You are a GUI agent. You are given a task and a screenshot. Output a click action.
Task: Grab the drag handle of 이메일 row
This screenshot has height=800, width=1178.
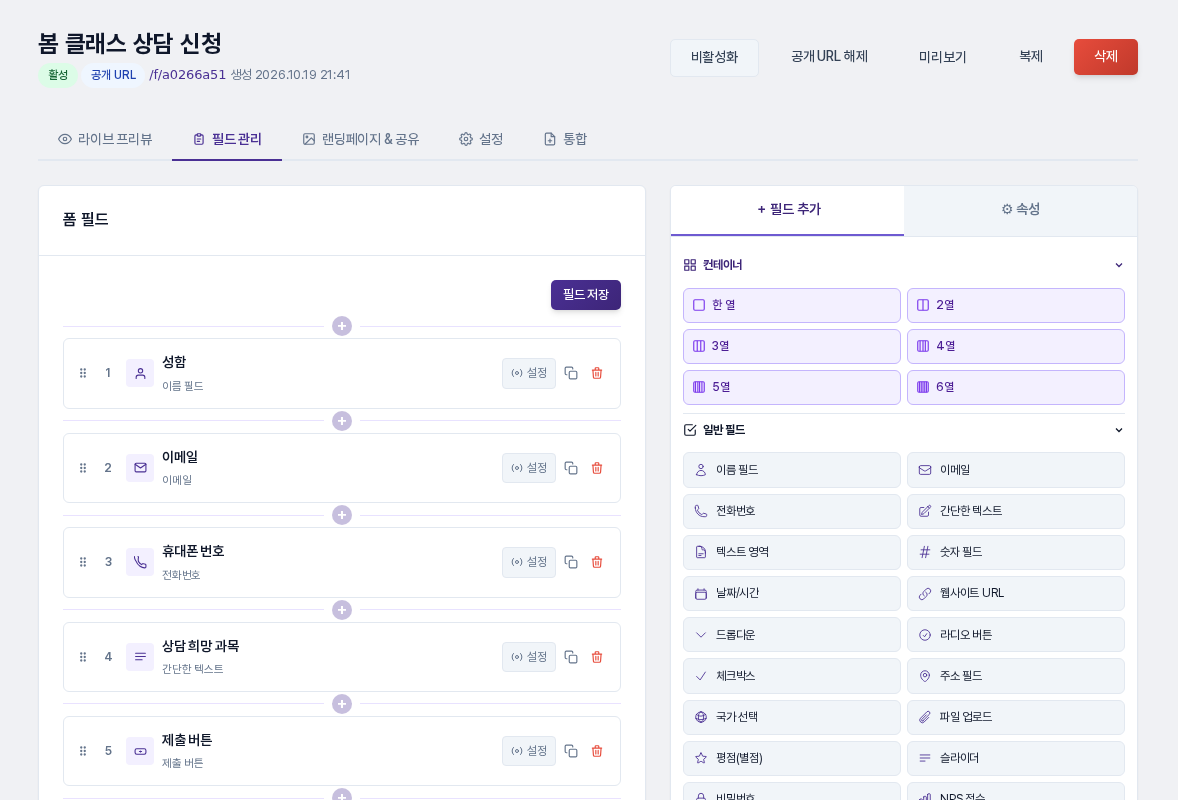click(83, 468)
